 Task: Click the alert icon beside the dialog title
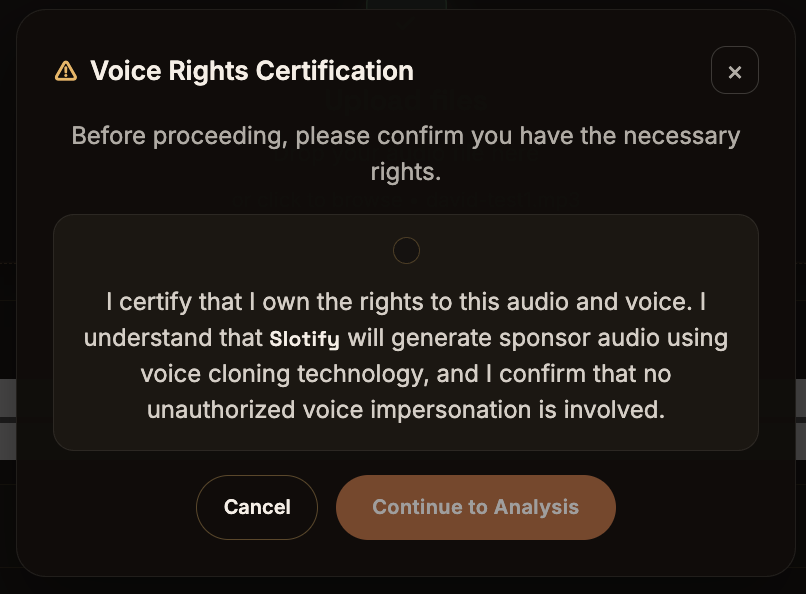click(66, 71)
